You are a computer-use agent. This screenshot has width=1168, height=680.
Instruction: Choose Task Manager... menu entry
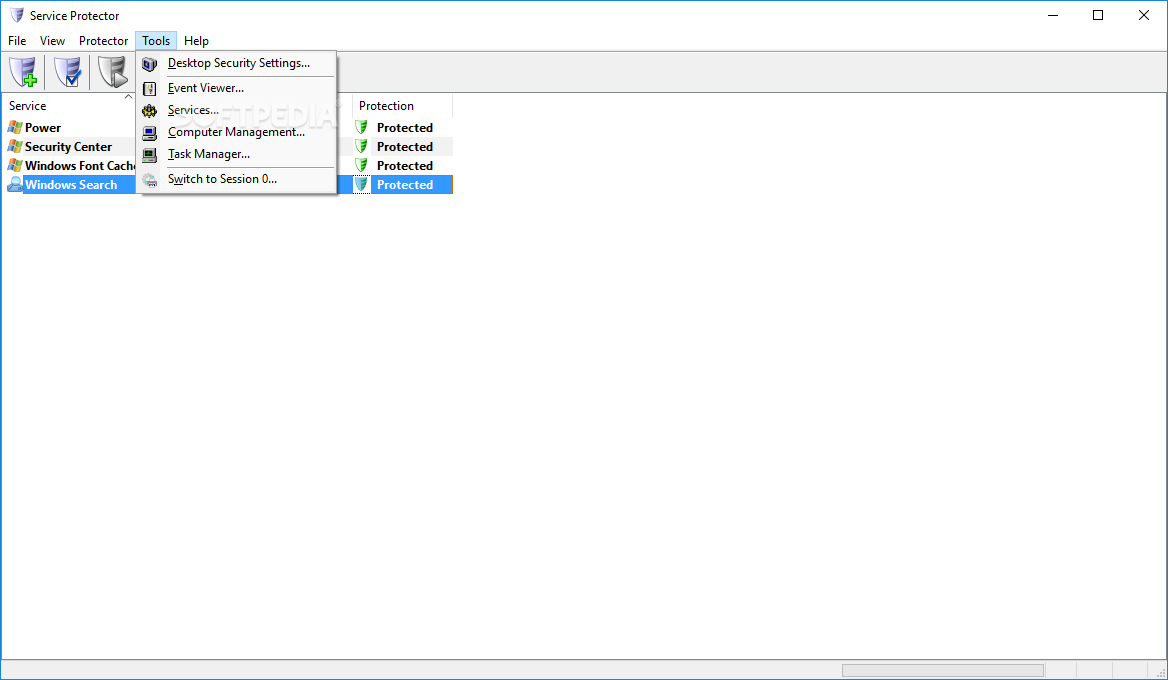point(236,154)
